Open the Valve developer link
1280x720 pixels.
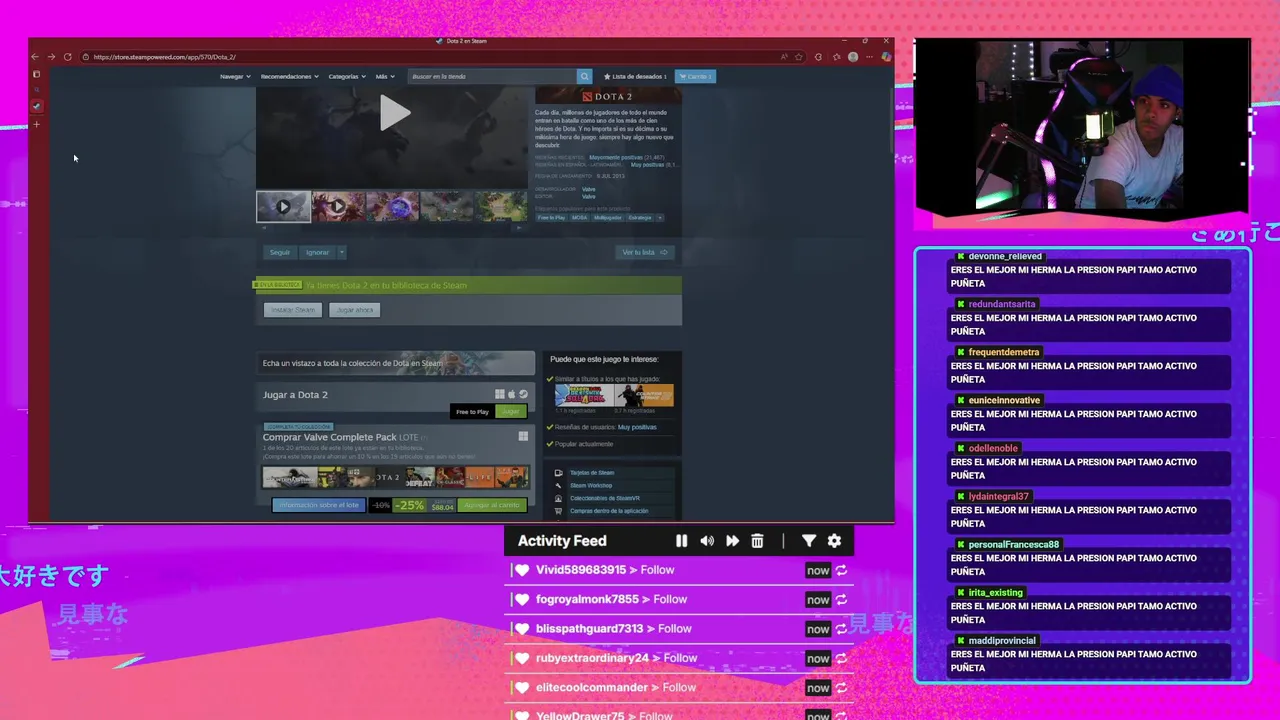click(x=589, y=189)
